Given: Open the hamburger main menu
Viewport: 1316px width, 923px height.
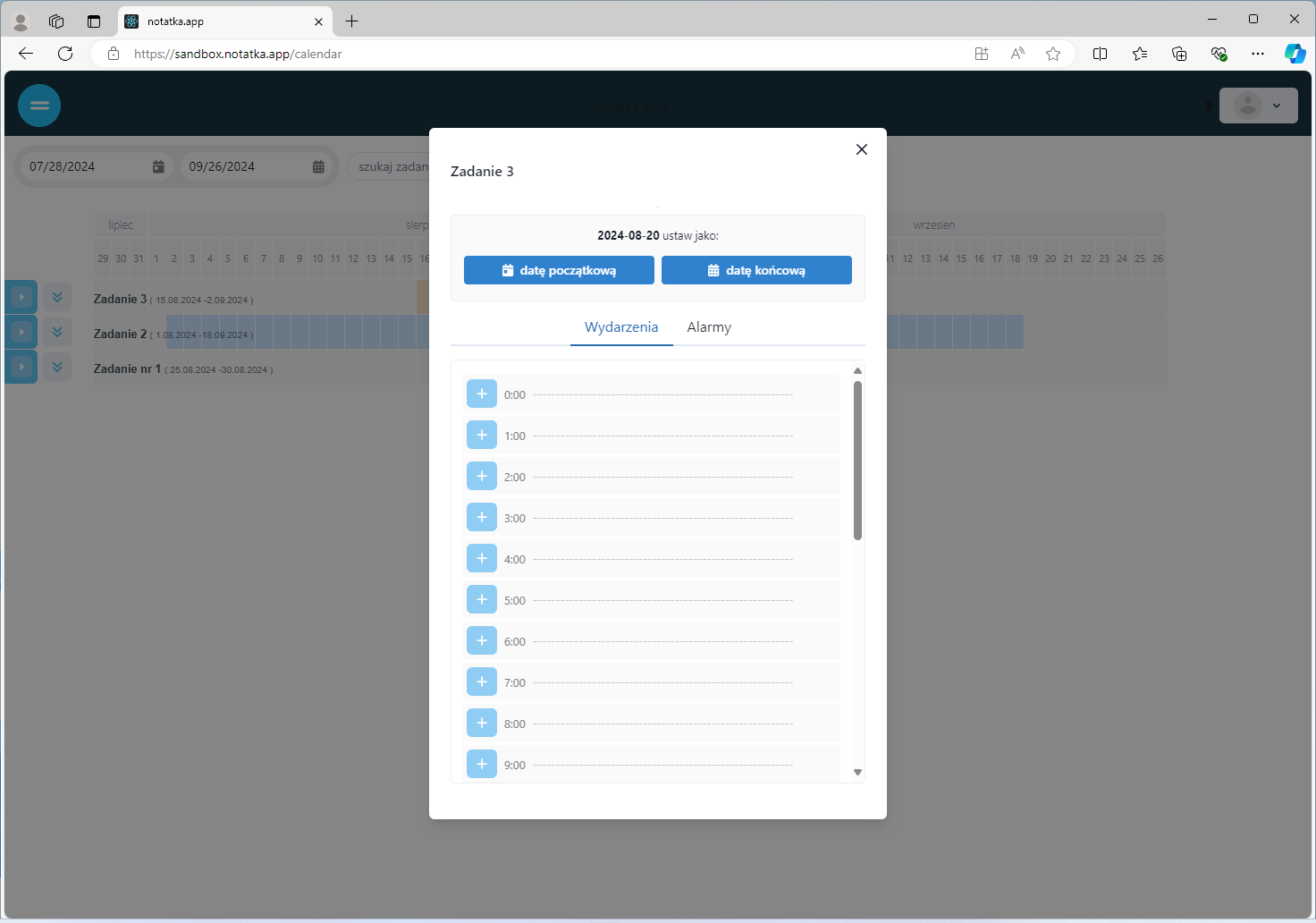Looking at the screenshot, I should pos(39,106).
